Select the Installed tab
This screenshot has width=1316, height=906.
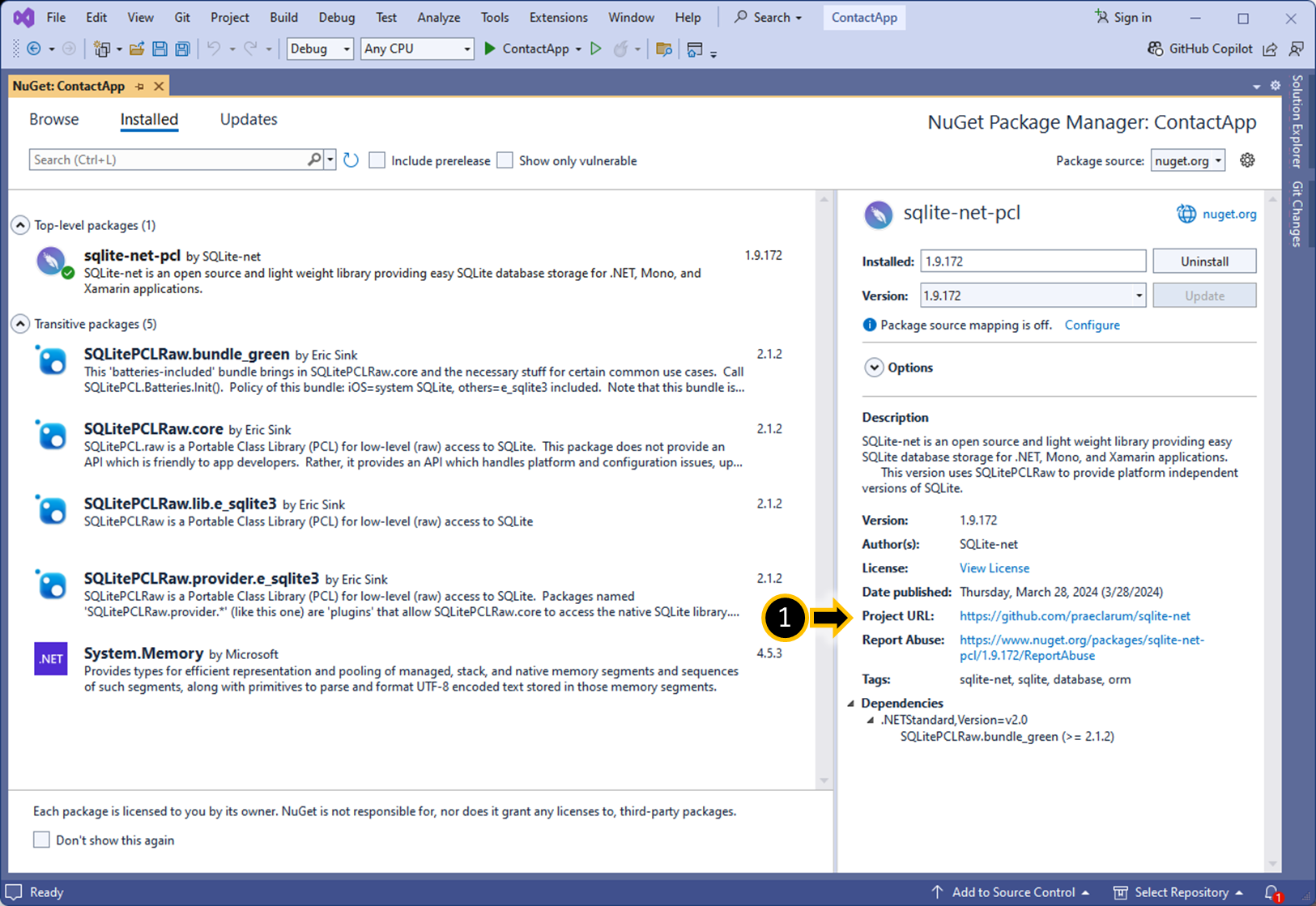click(149, 119)
